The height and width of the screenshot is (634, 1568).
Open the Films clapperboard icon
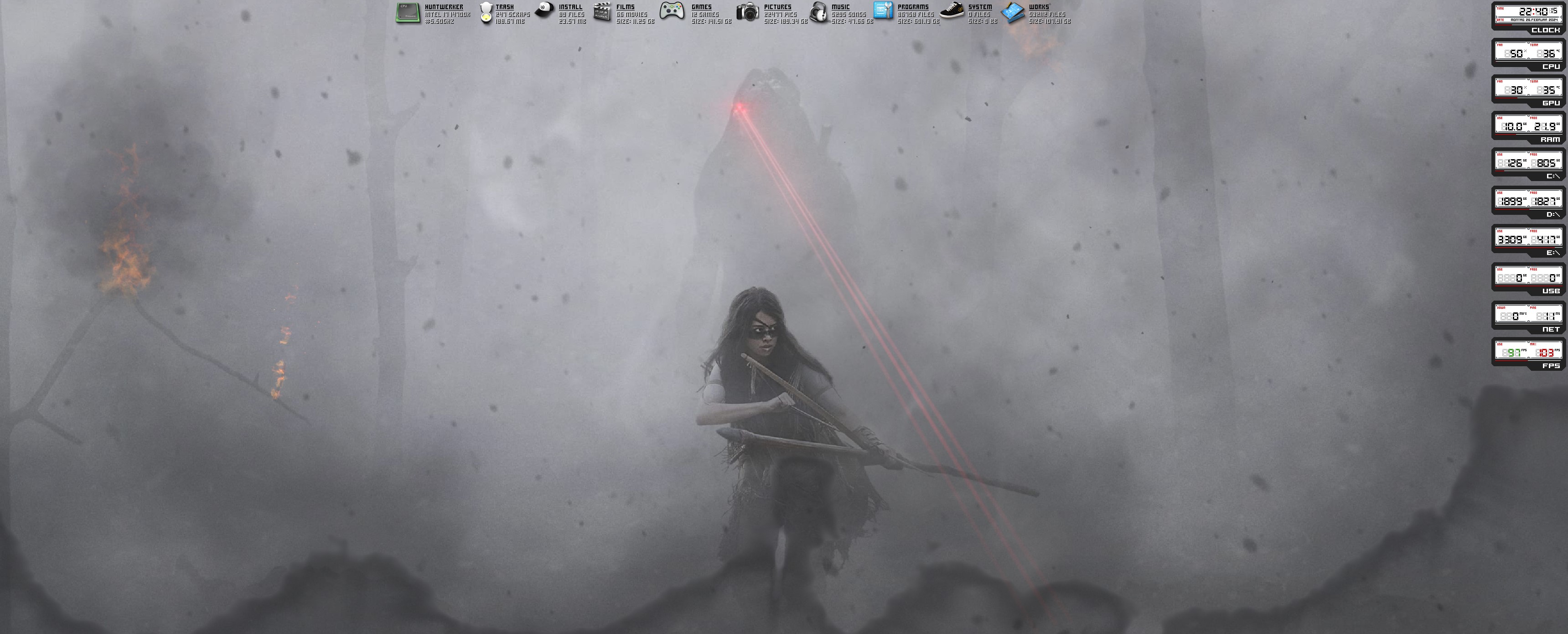tap(602, 12)
